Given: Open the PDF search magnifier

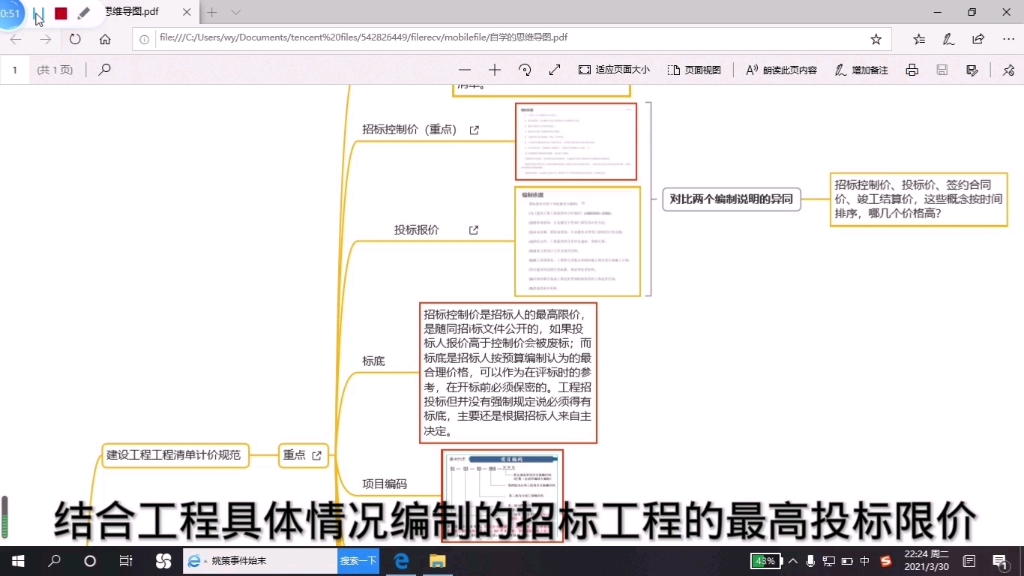Looking at the screenshot, I should click(x=104, y=70).
